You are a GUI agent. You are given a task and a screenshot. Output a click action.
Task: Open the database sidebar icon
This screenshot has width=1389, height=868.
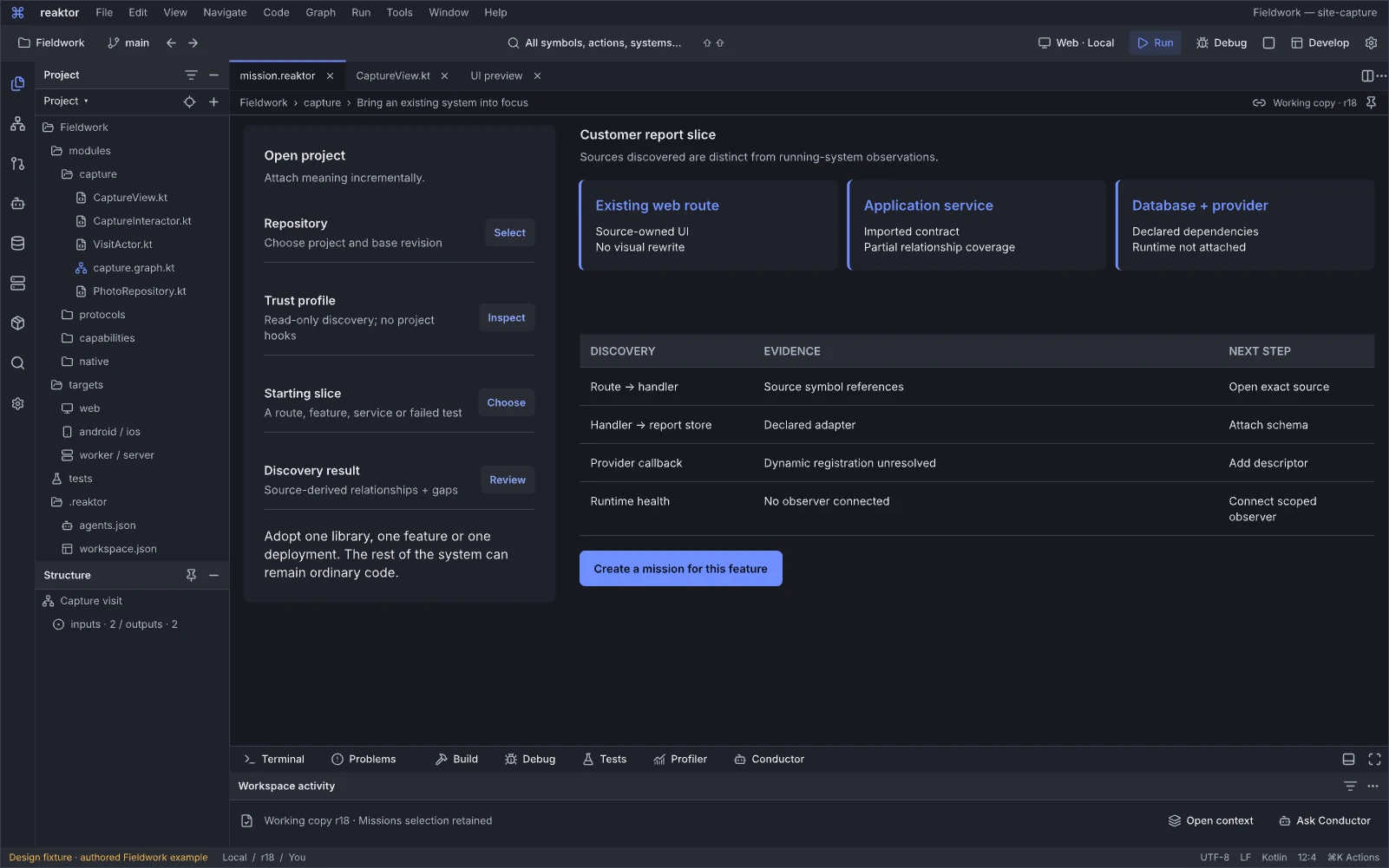(17, 244)
